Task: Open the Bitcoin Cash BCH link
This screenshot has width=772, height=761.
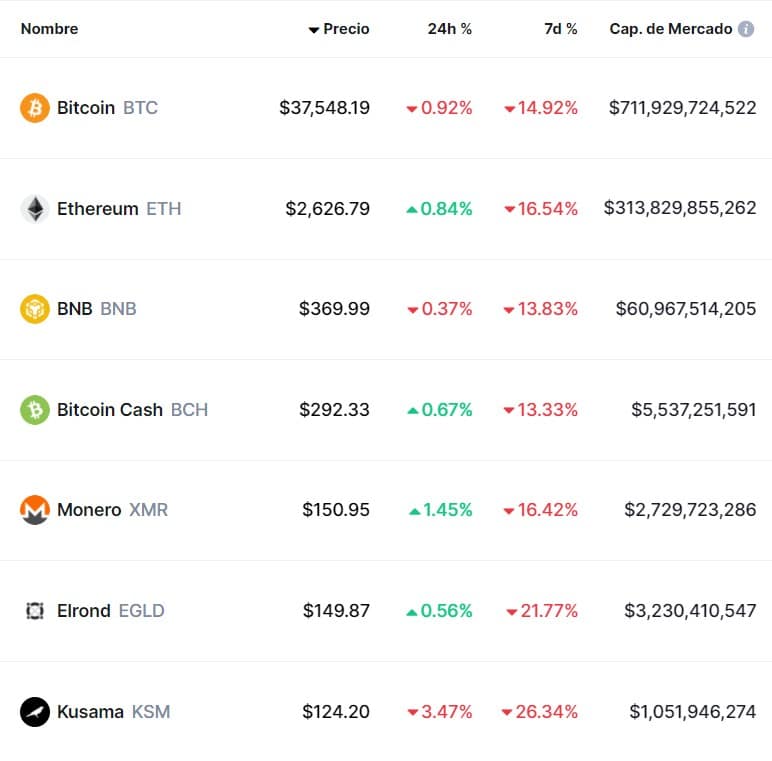Action: [132, 410]
